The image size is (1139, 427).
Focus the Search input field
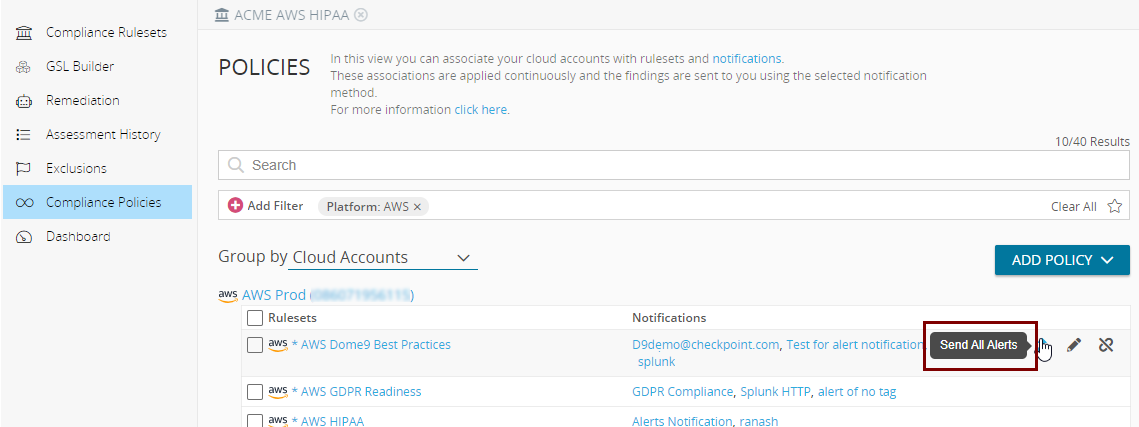pyautogui.click(x=673, y=165)
